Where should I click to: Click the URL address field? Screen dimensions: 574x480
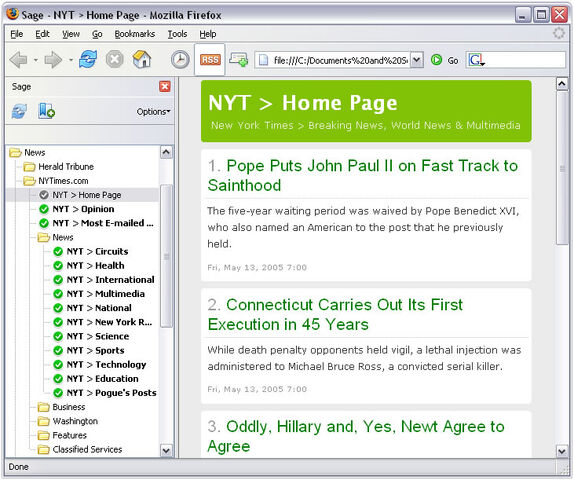(340, 60)
